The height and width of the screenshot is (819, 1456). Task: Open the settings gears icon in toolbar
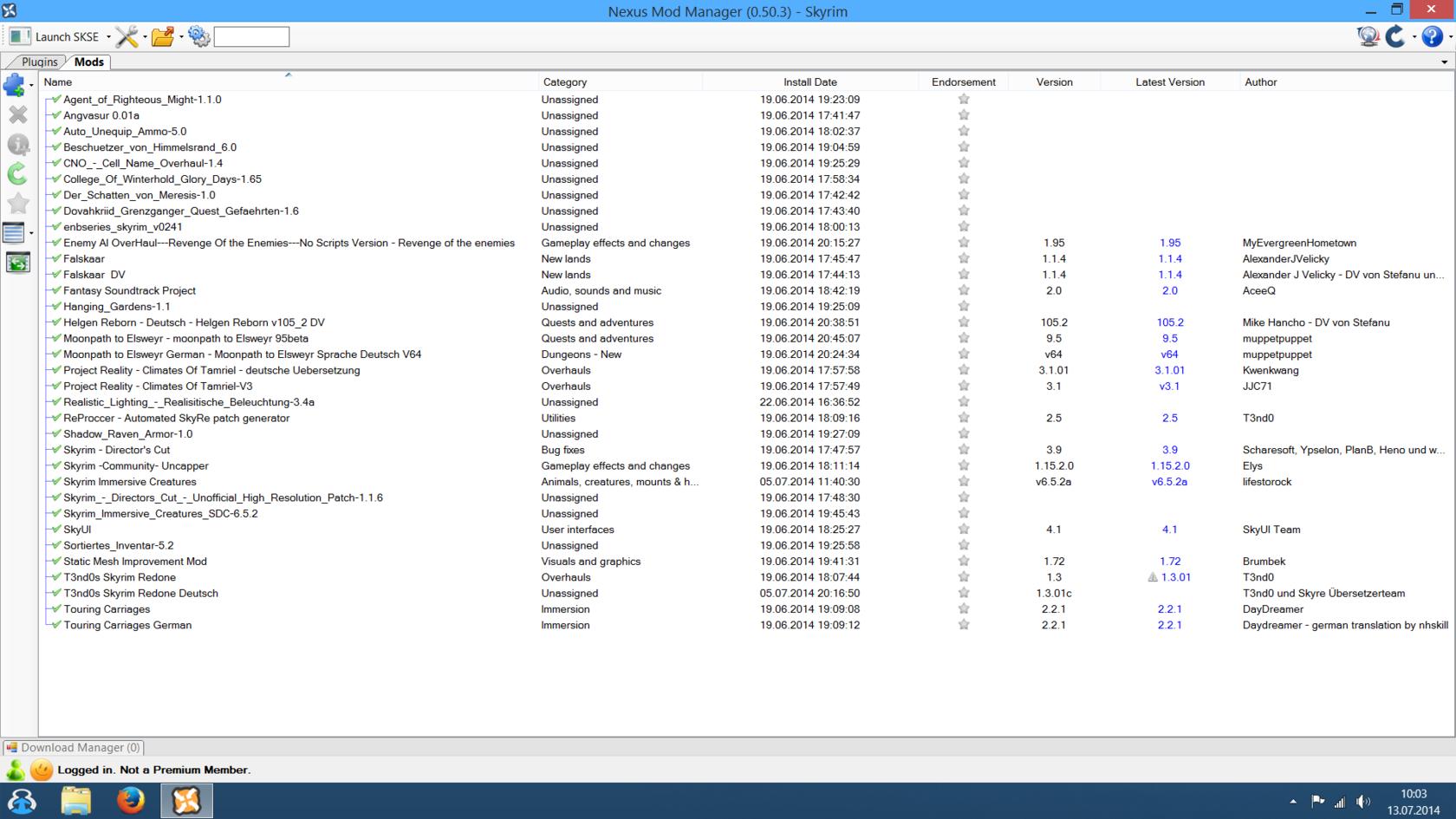198,36
